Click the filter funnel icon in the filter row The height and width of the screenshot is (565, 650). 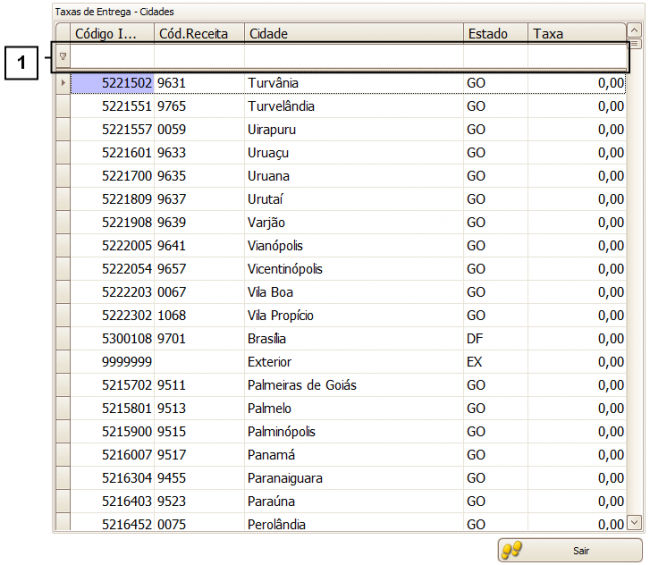(x=63, y=58)
